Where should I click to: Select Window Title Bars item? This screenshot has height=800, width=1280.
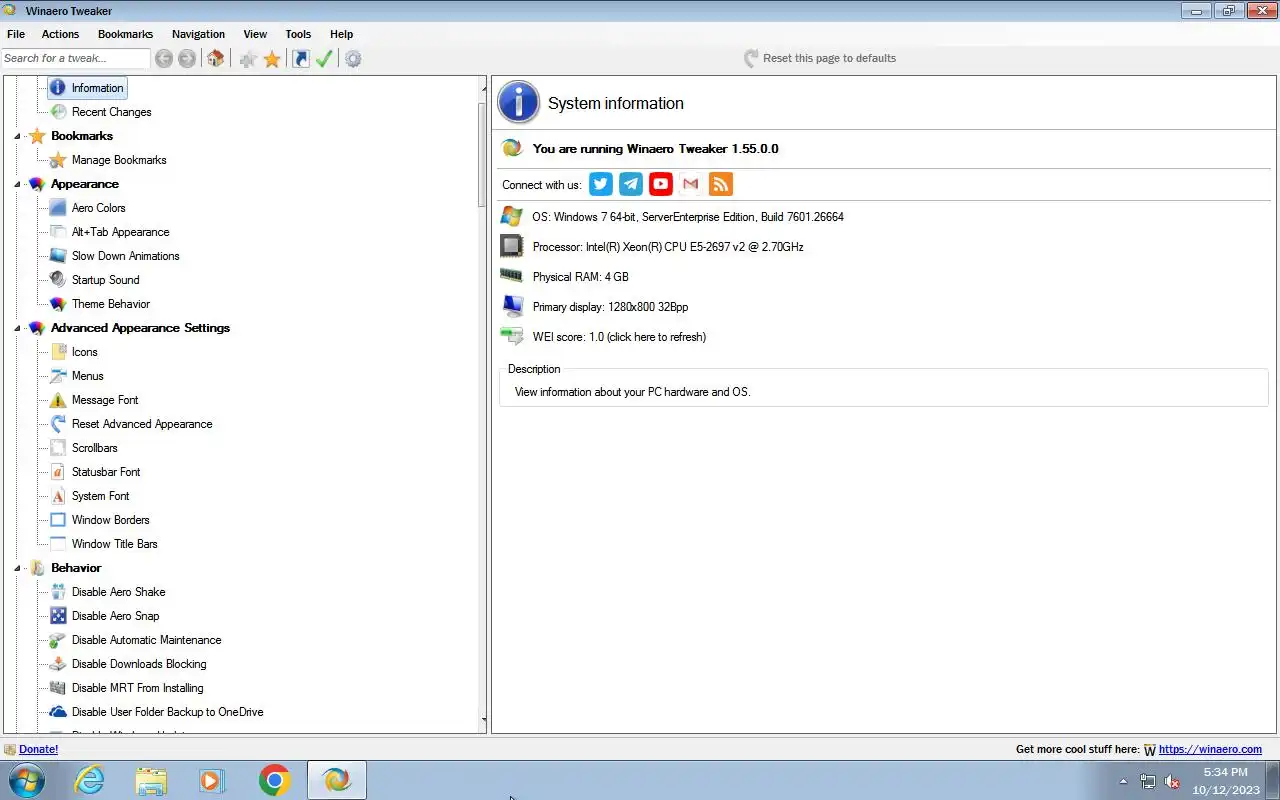point(114,544)
